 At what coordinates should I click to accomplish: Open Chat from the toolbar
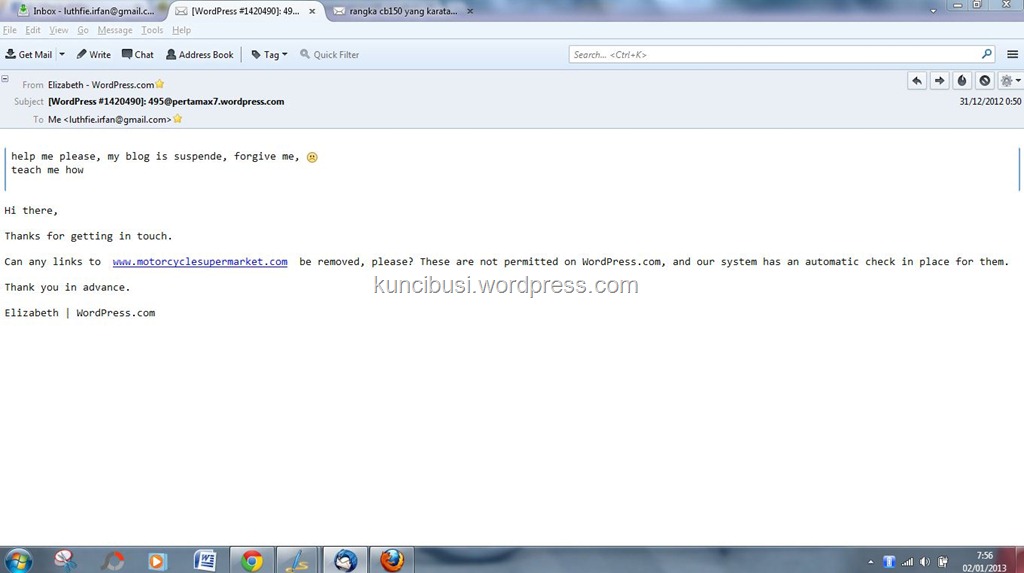(138, 55)
